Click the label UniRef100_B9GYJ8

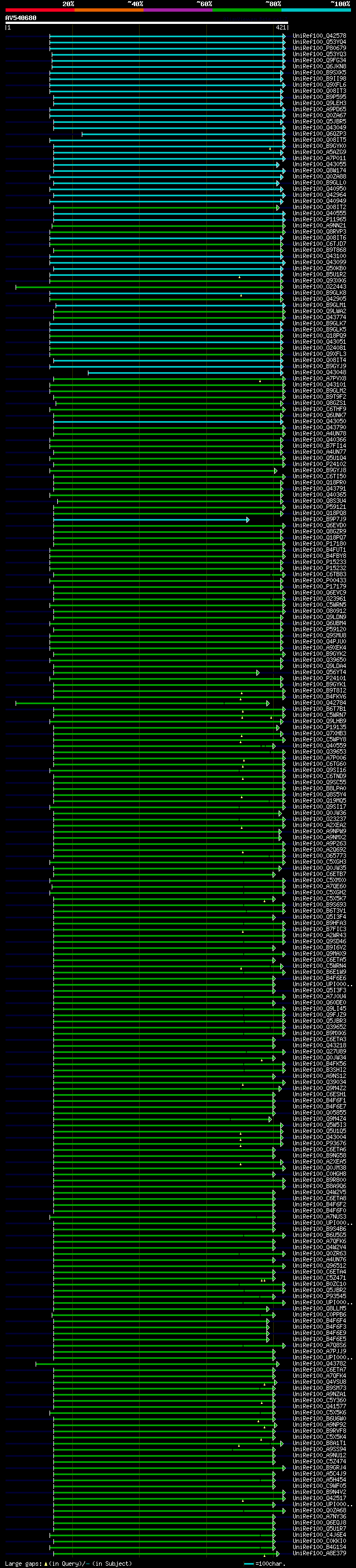point(319,470)
